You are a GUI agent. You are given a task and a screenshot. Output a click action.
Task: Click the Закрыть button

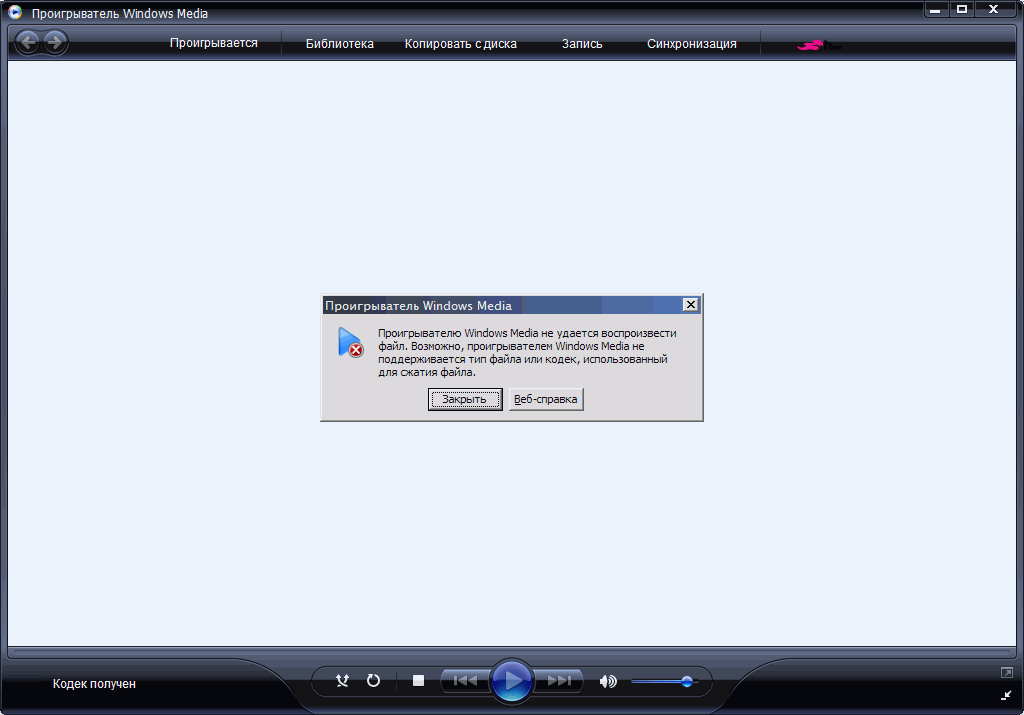[x=465, y=399]
